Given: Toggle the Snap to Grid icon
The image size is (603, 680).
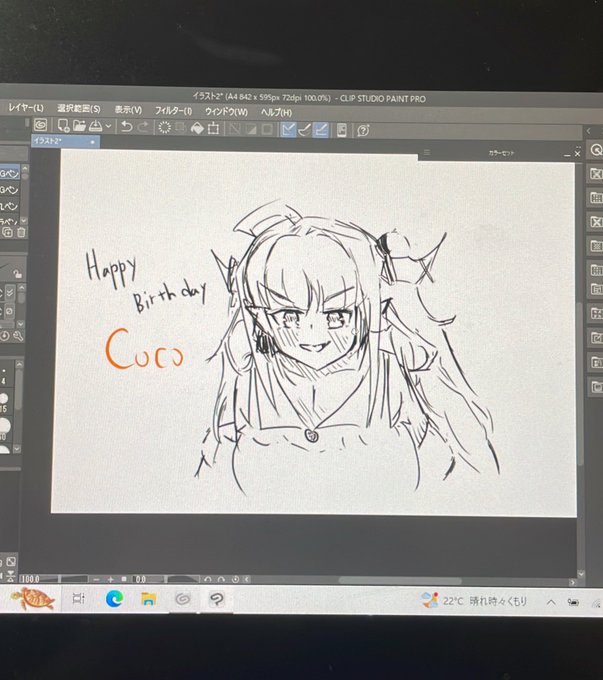Looking at the screenshot, I should coord(321,130).
